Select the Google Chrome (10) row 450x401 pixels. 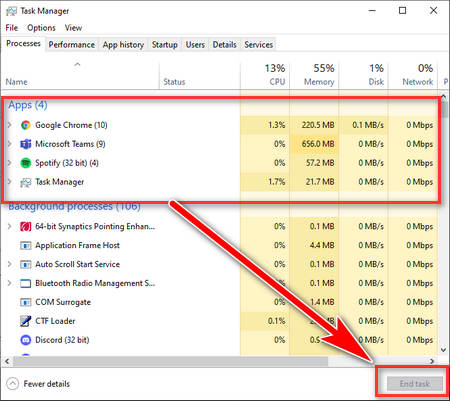coord(220,125)
